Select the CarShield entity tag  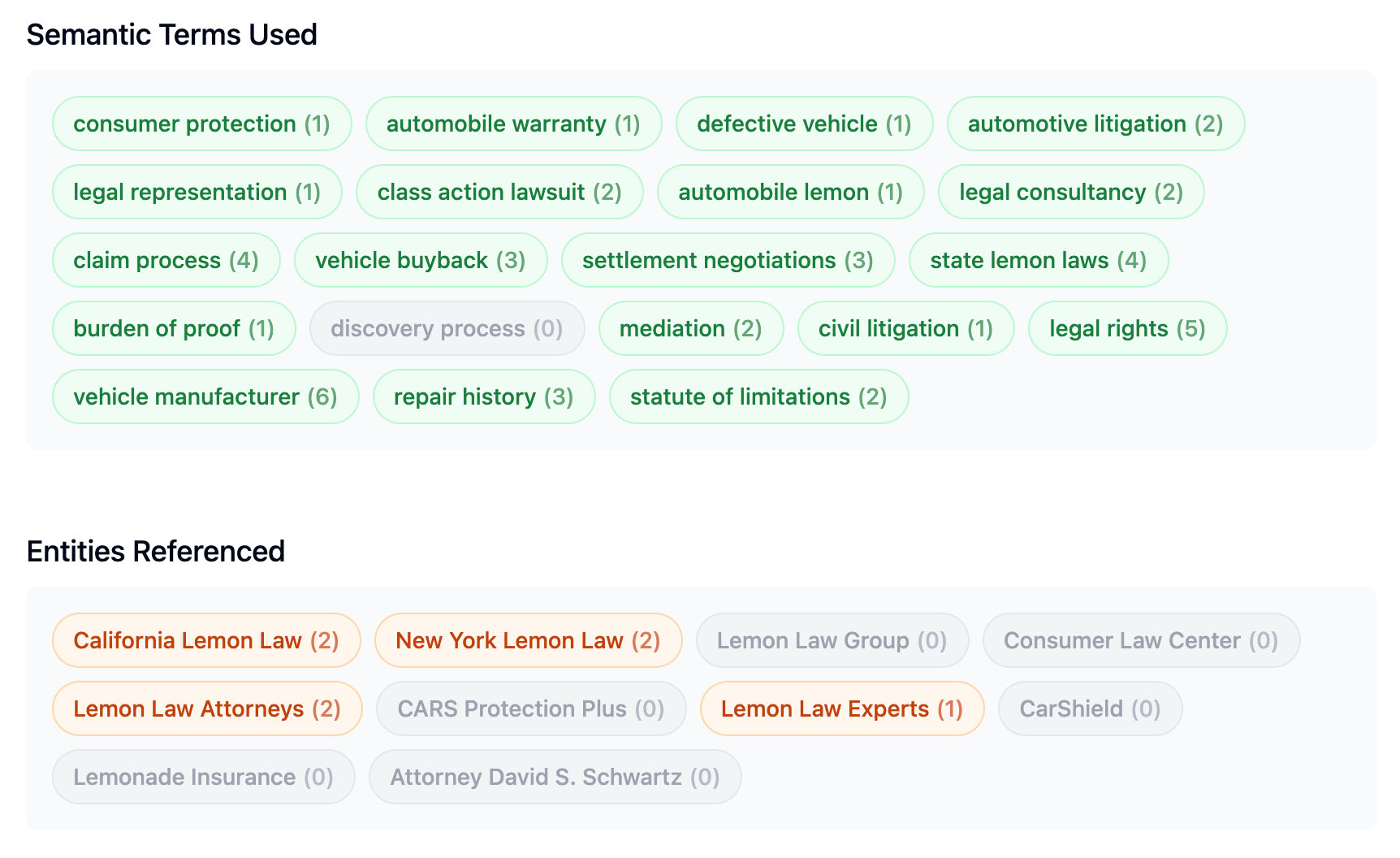[x=1090, y=708]
